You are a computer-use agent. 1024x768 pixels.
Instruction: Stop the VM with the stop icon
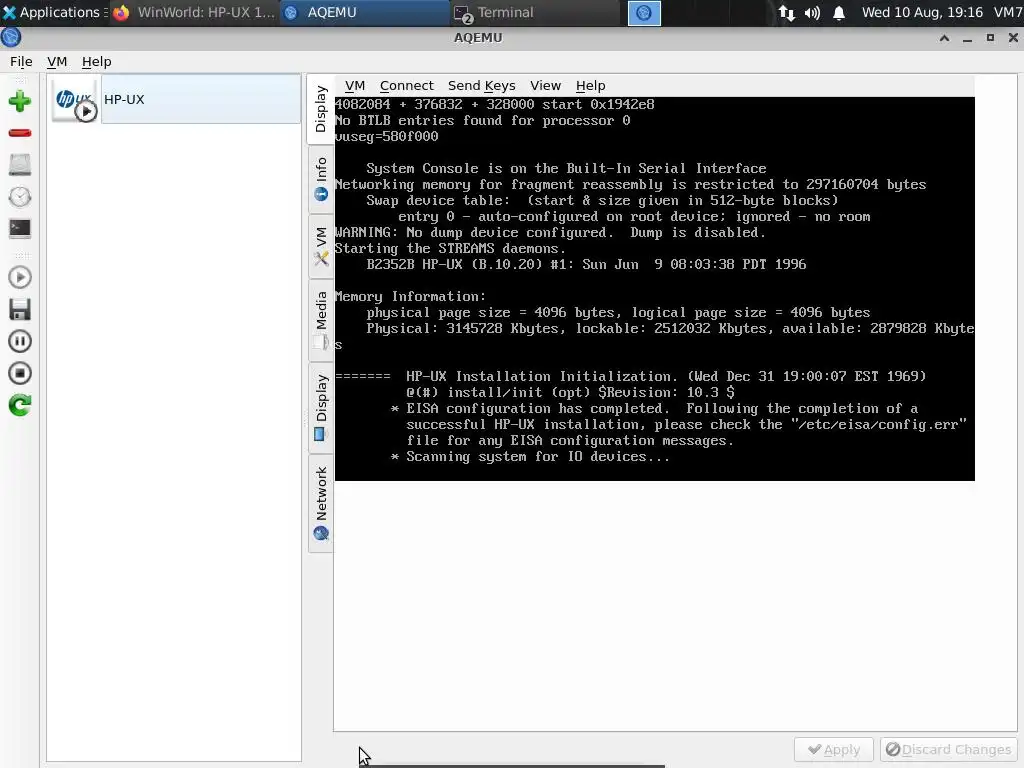point(20,373)
